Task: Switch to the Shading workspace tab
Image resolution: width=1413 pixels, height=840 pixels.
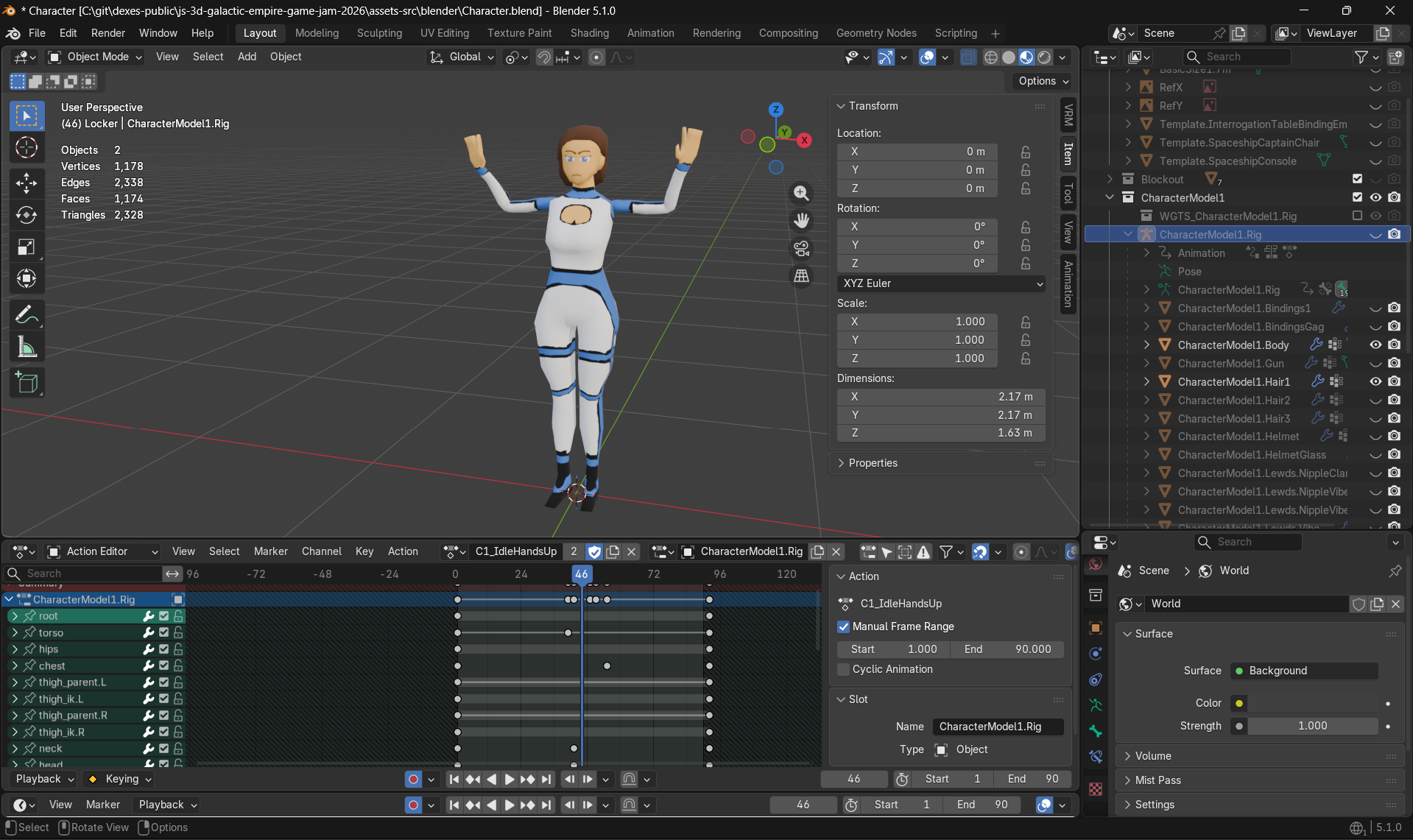Action: point(589,33)
